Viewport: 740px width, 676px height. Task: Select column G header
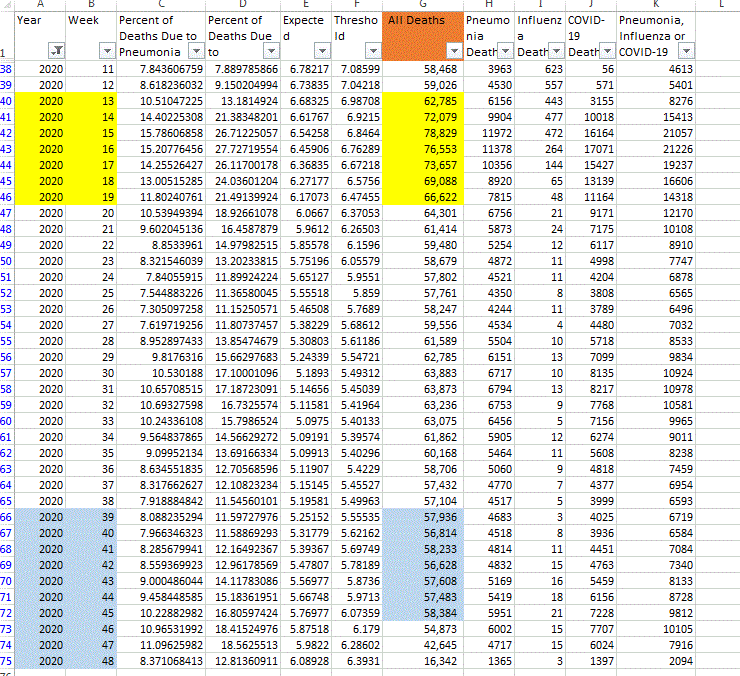coord(423,5)
